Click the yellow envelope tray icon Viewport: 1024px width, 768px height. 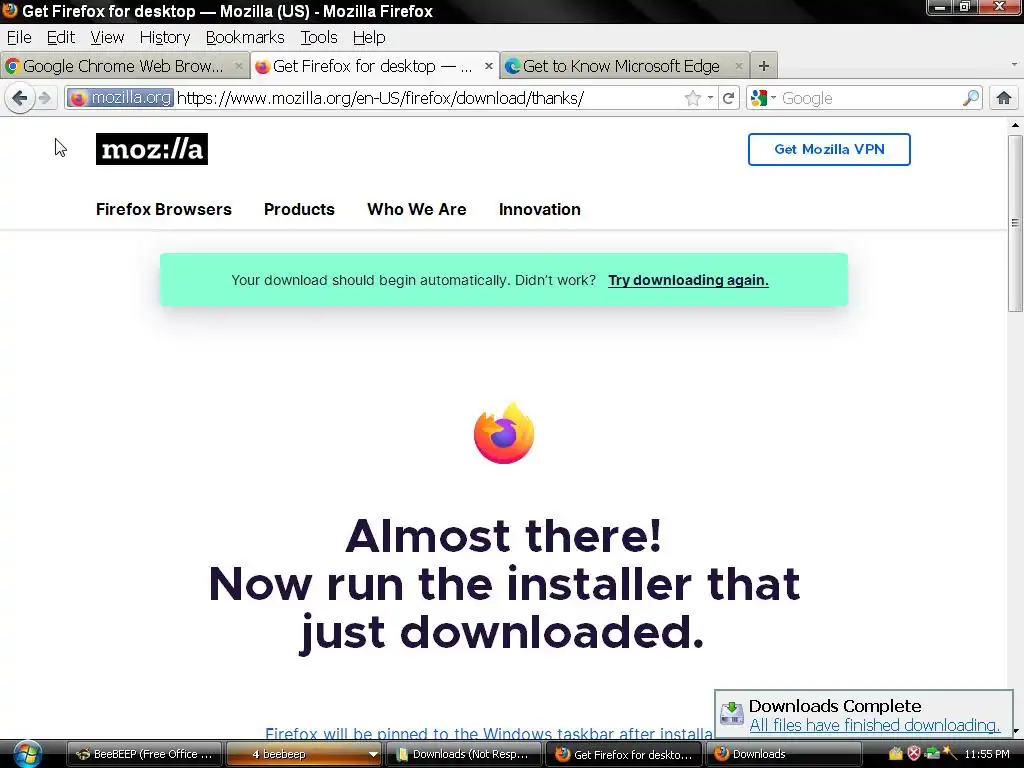point(895,754)
